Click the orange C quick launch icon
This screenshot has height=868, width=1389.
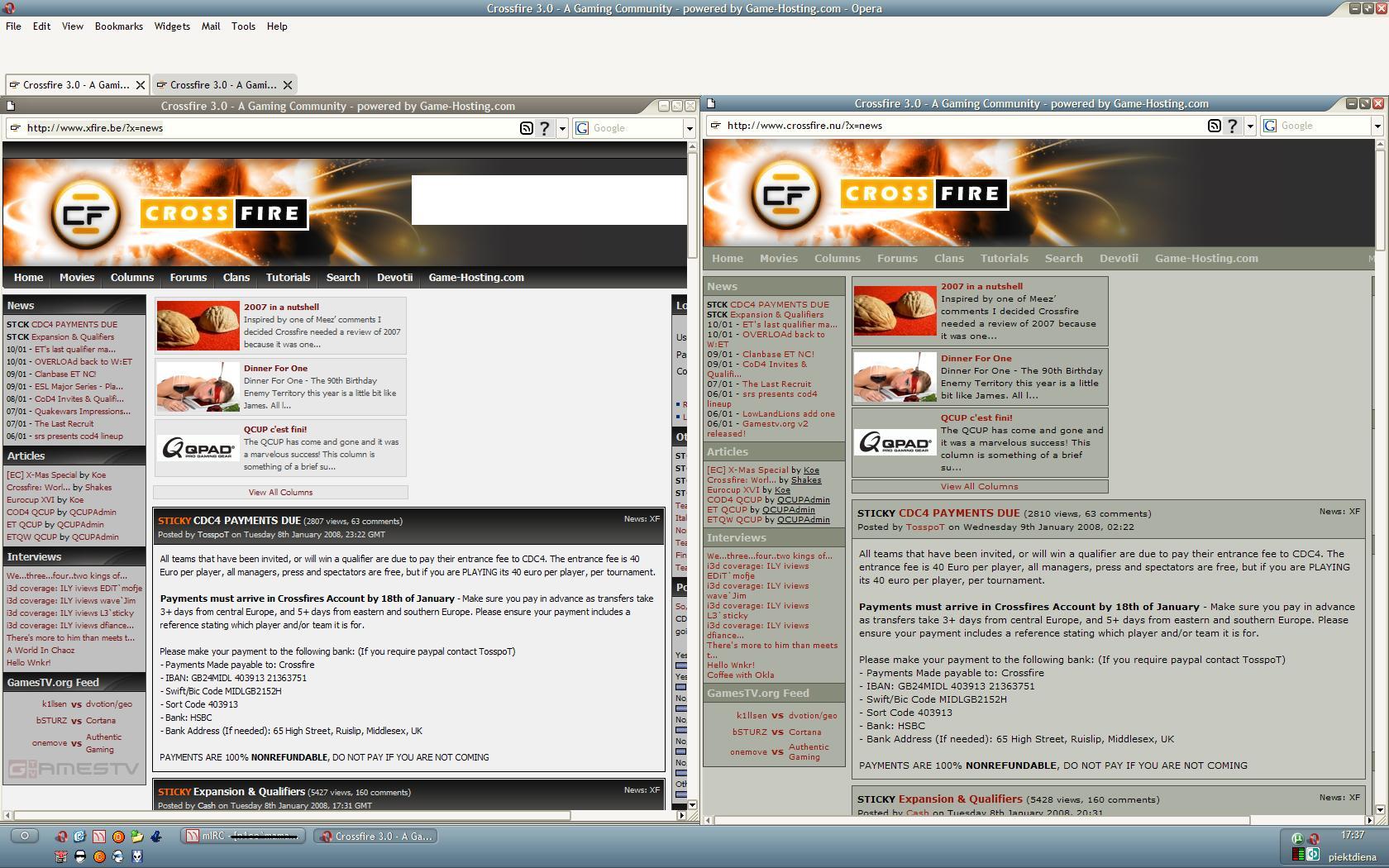(x=99, y=856)
